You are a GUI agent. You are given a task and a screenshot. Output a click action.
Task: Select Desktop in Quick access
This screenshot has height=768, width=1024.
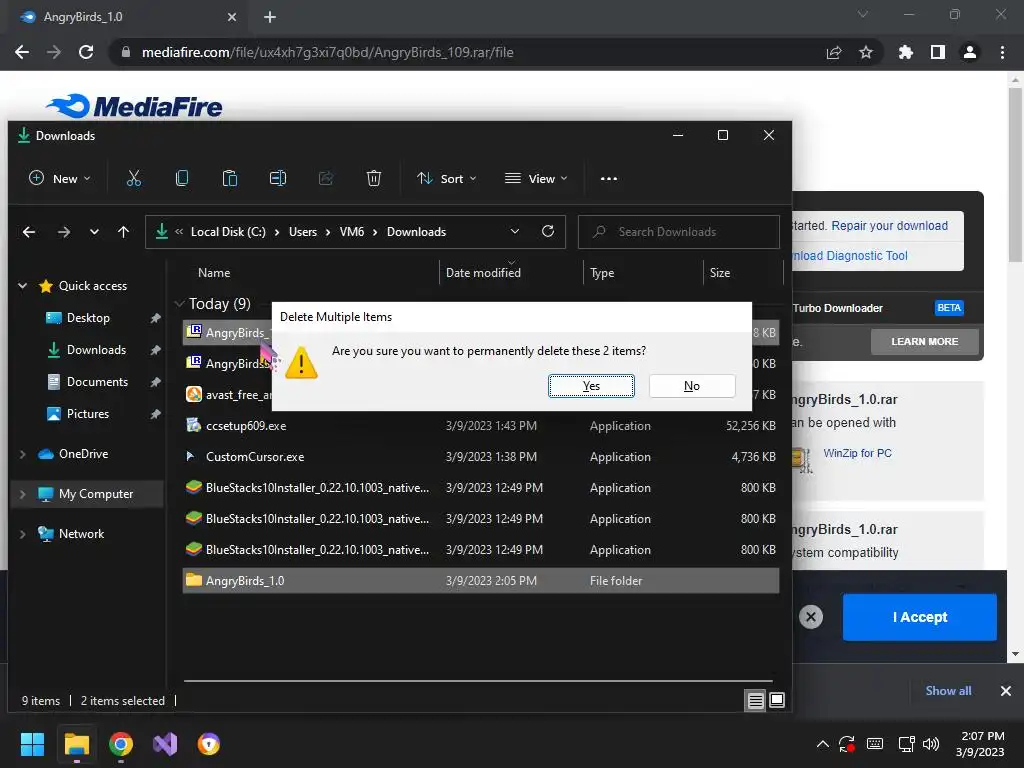(88, 318)
